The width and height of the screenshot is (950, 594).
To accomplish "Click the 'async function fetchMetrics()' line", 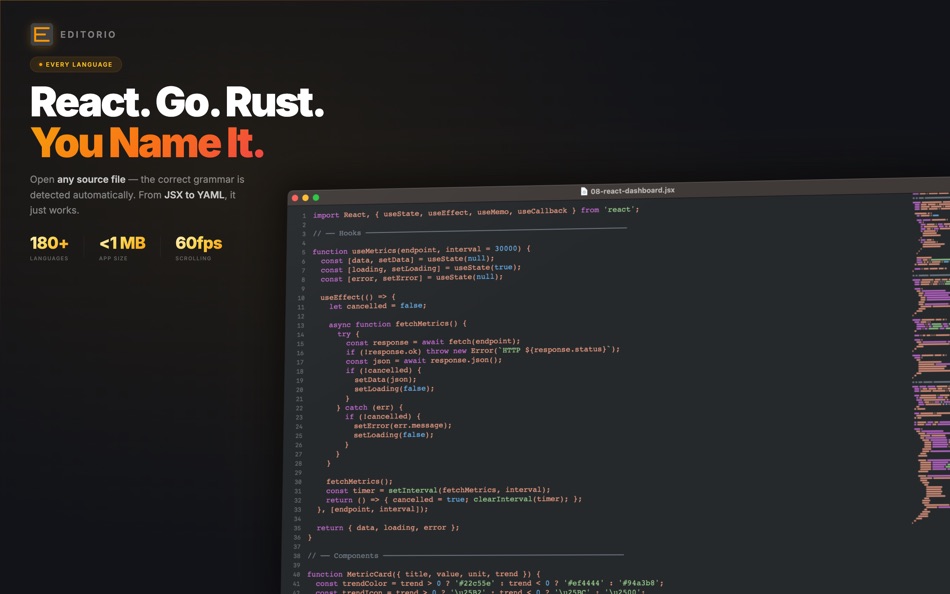I will pos(397,324).
